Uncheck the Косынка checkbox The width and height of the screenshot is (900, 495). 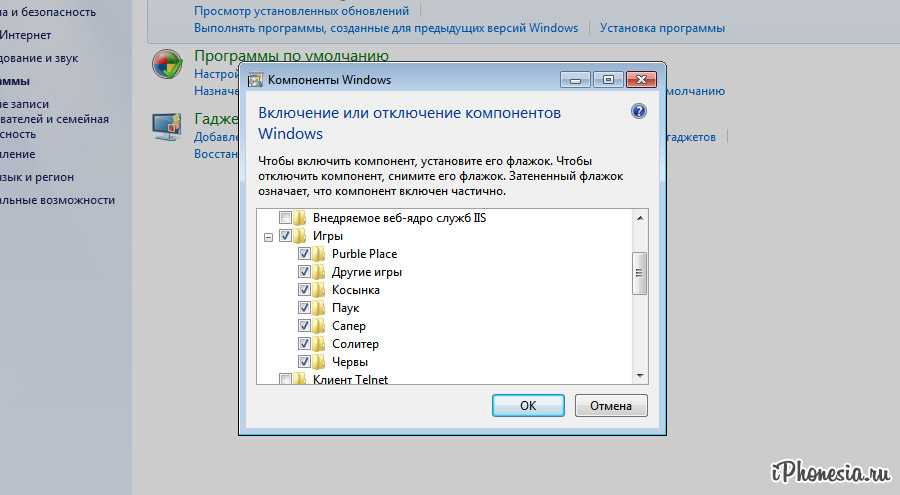pyautogui.click(x=304, y=289)
